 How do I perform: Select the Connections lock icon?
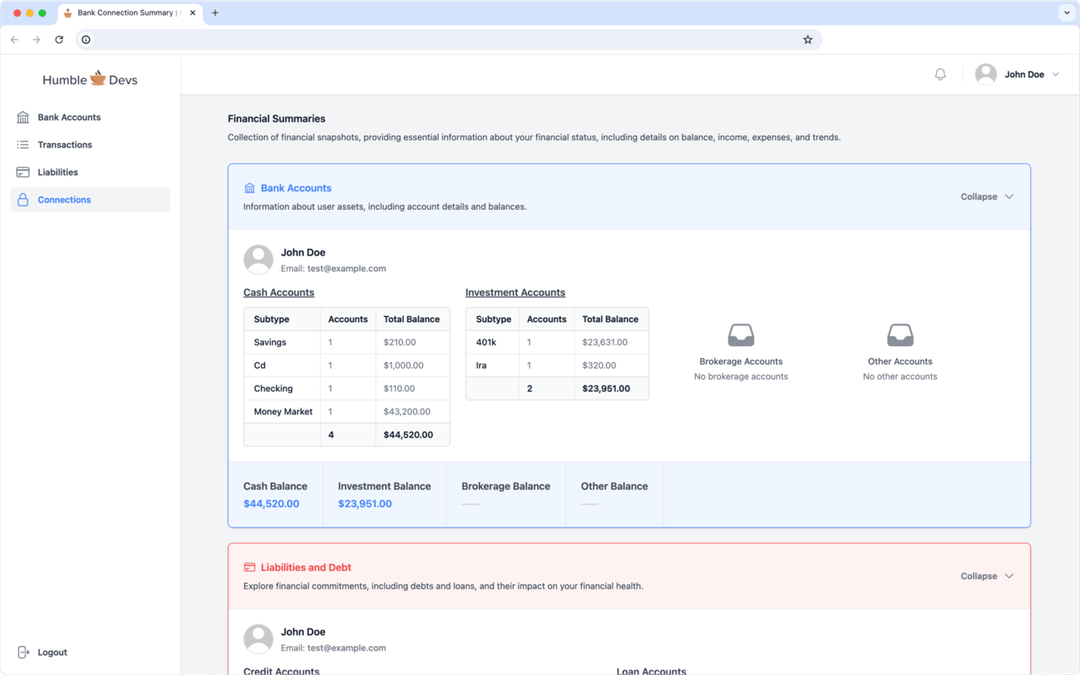point(22,199)
